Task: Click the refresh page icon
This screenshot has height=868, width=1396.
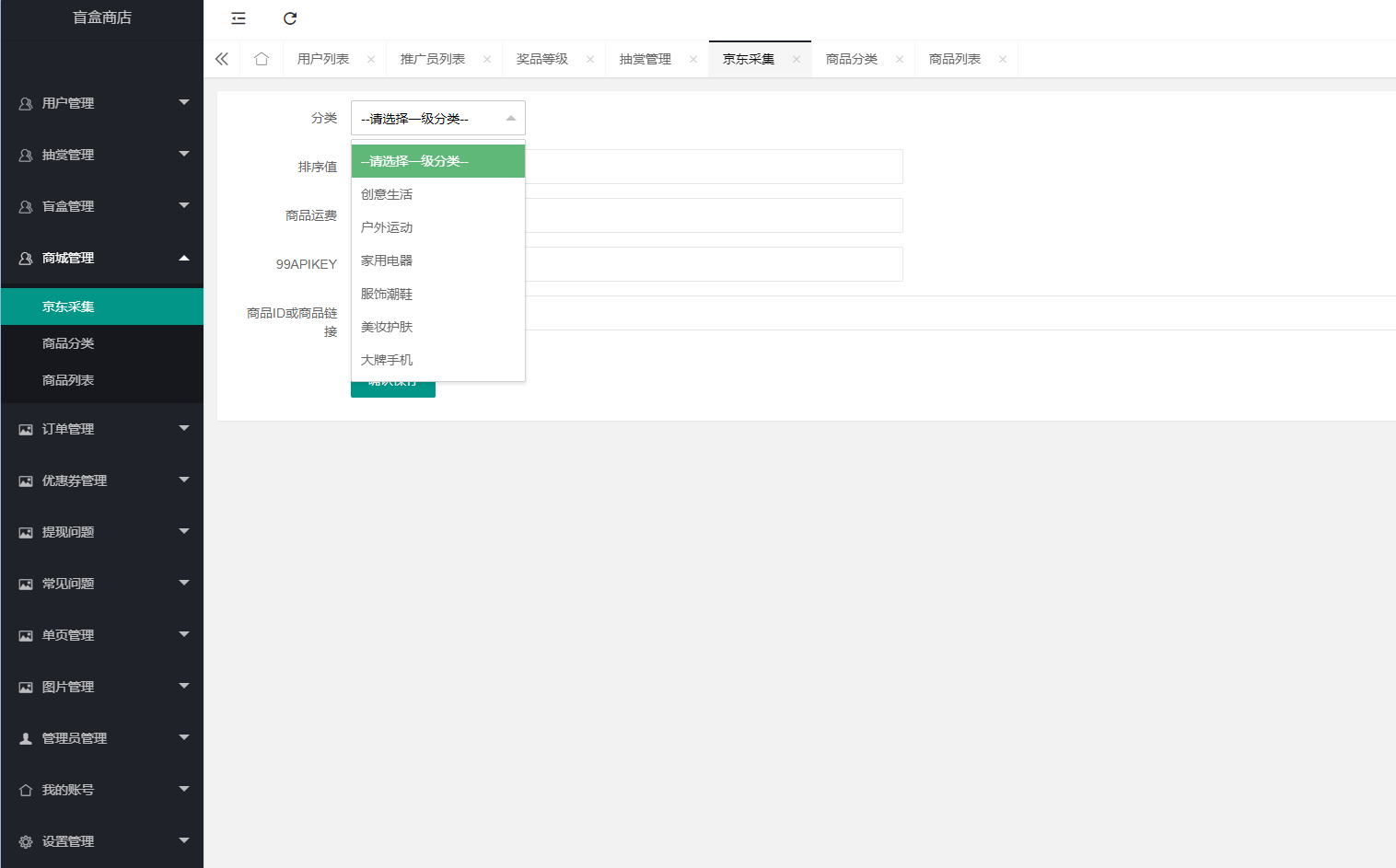Action: [290, 18]
